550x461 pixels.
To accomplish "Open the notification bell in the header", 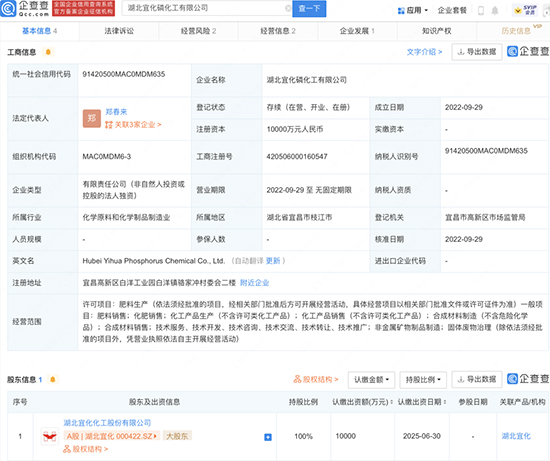I will tap(495, 11).
